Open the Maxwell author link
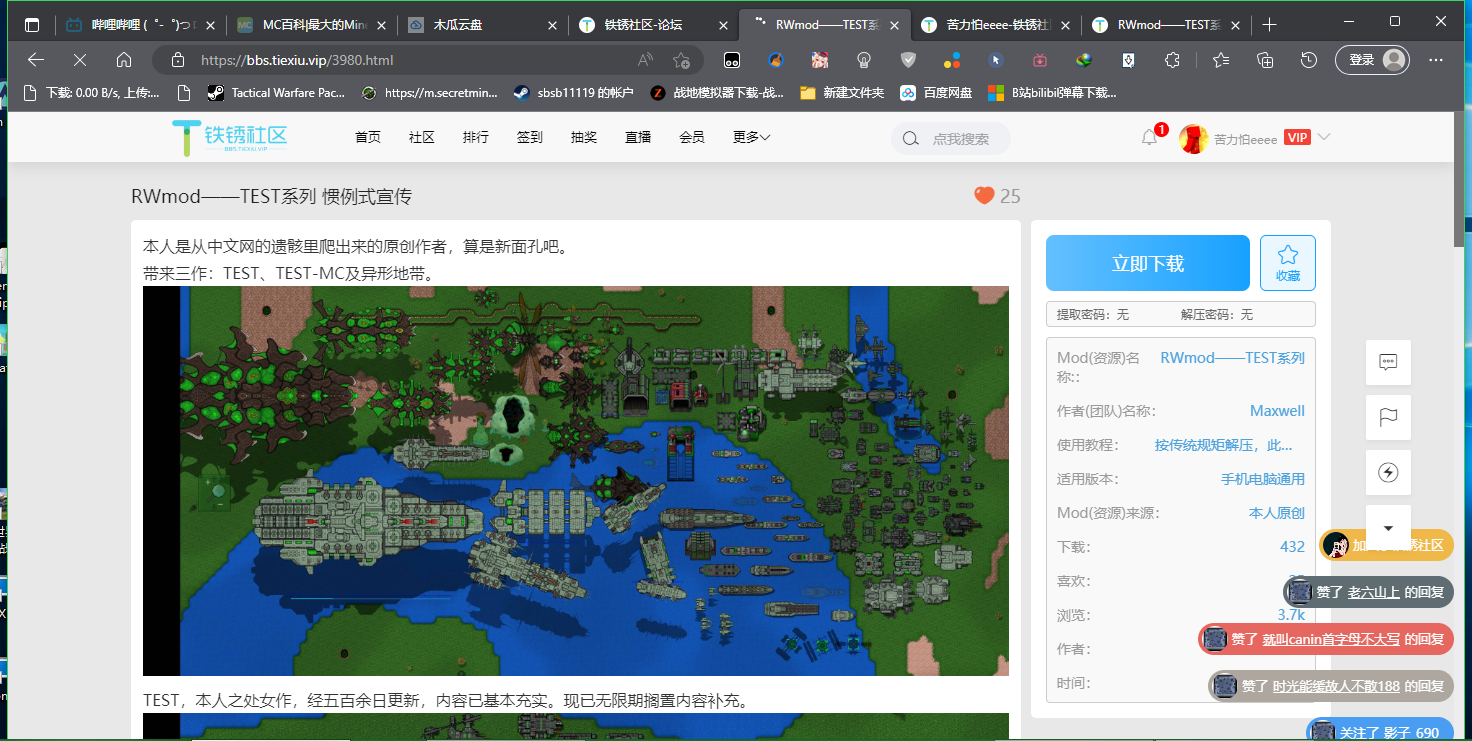Viewport: 1472px width, 741px height. click(x=1277, y=411)
